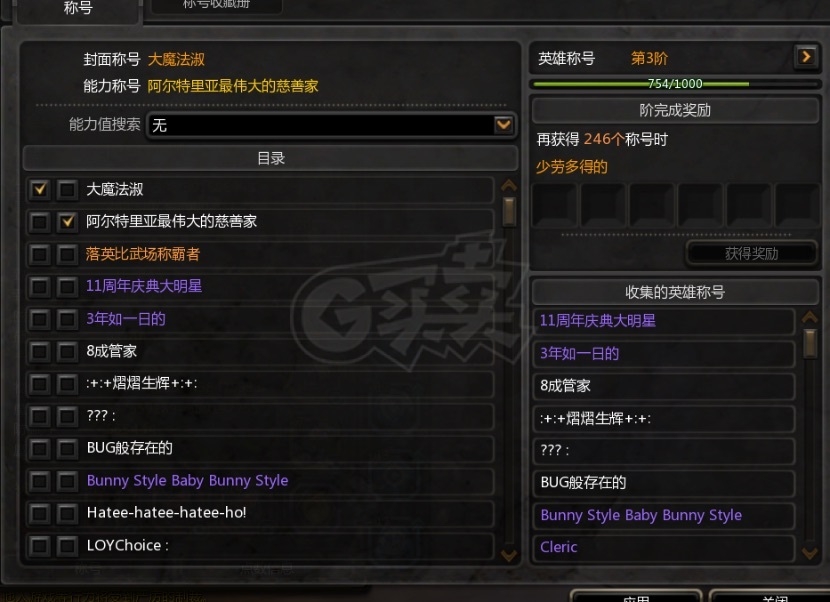The width and height of the screenshot is (830, 602).
Task: Click the collected hero titles scroll-up arrow
Action: click(x=810, y=317)
